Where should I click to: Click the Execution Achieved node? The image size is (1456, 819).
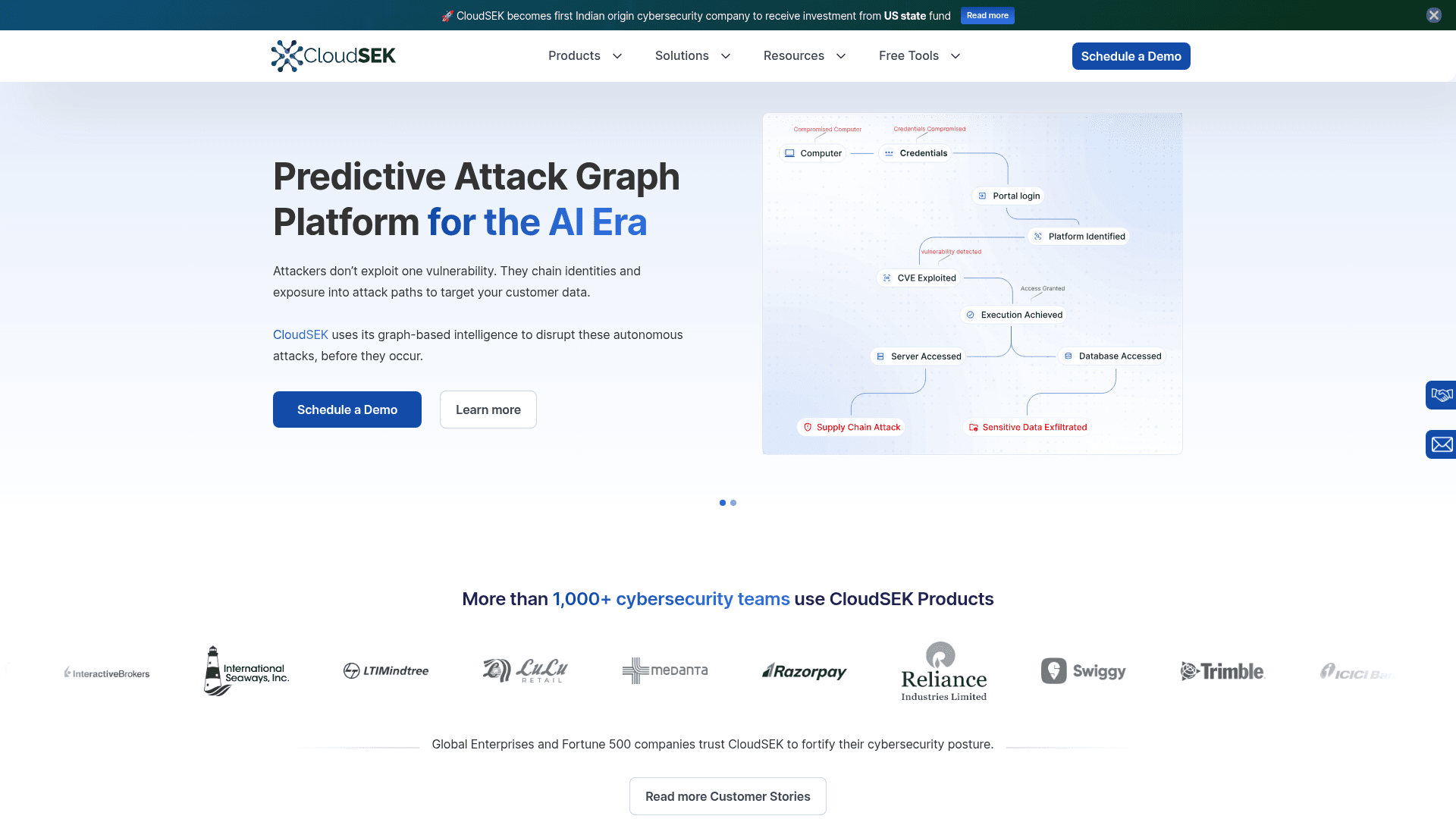(1014, 315)
